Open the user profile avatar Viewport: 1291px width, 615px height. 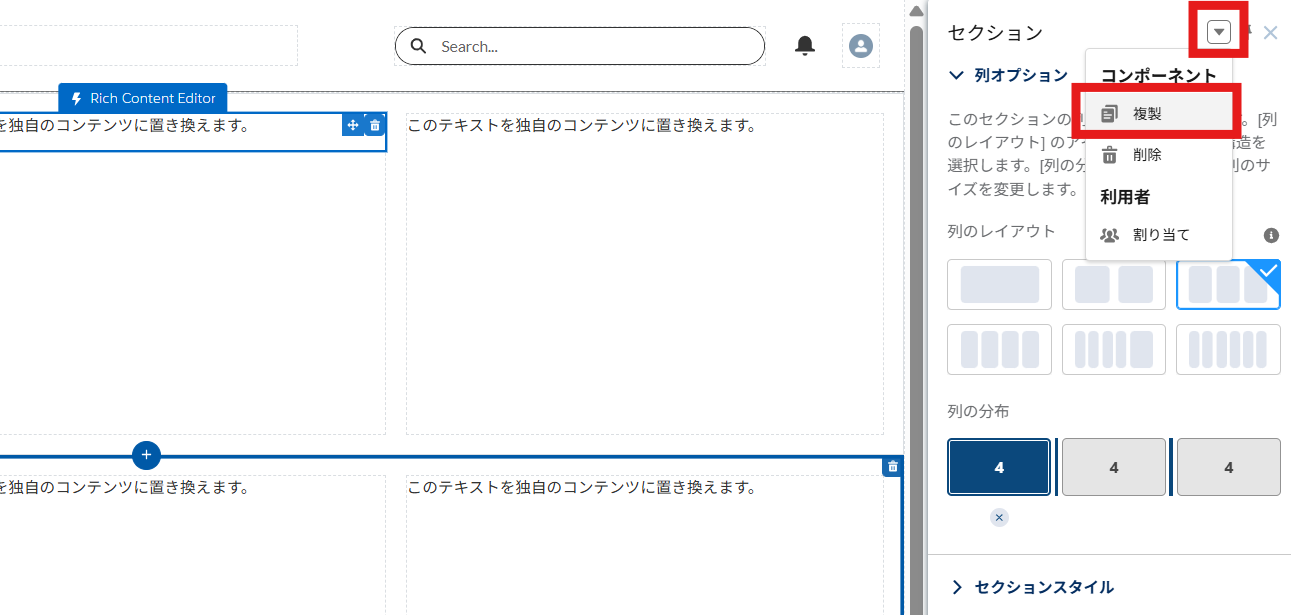pos(860,46)
